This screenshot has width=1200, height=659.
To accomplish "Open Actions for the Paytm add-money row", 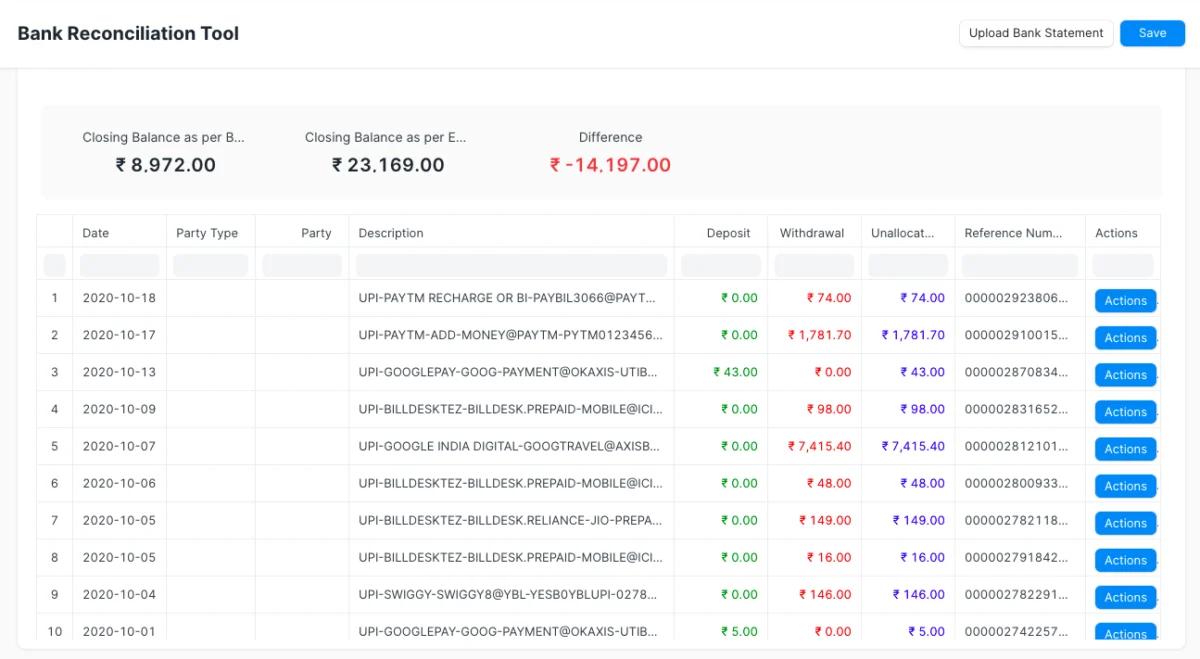I will tap(1125, 338).
